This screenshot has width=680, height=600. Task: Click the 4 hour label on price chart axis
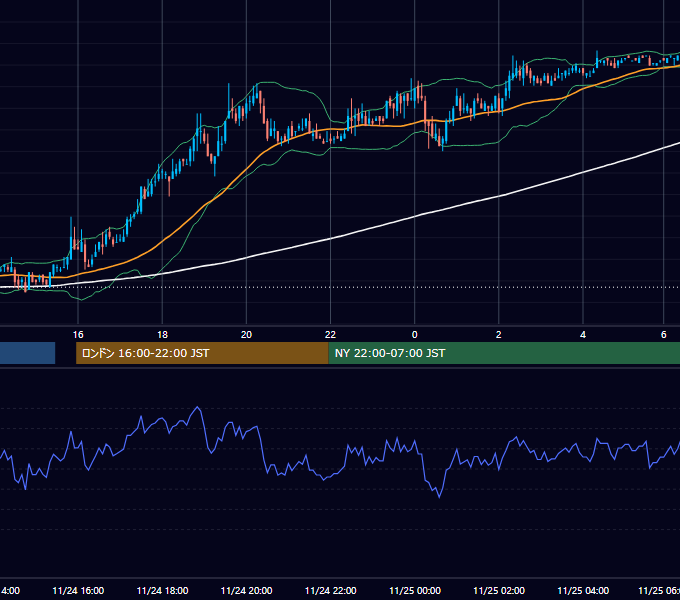(x=583, y=335)
